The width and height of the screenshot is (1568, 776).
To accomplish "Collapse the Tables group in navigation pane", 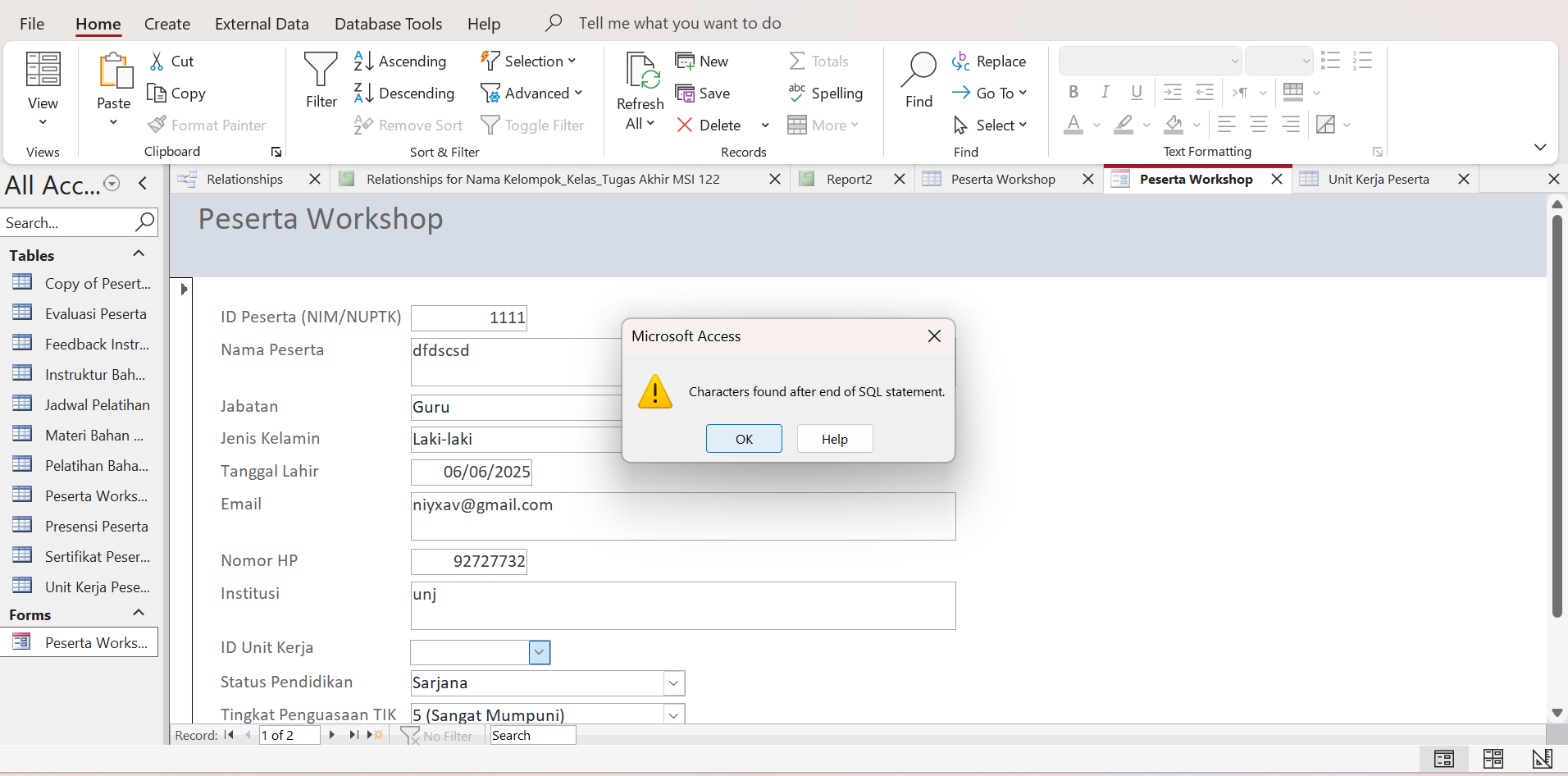I will 139,254.
